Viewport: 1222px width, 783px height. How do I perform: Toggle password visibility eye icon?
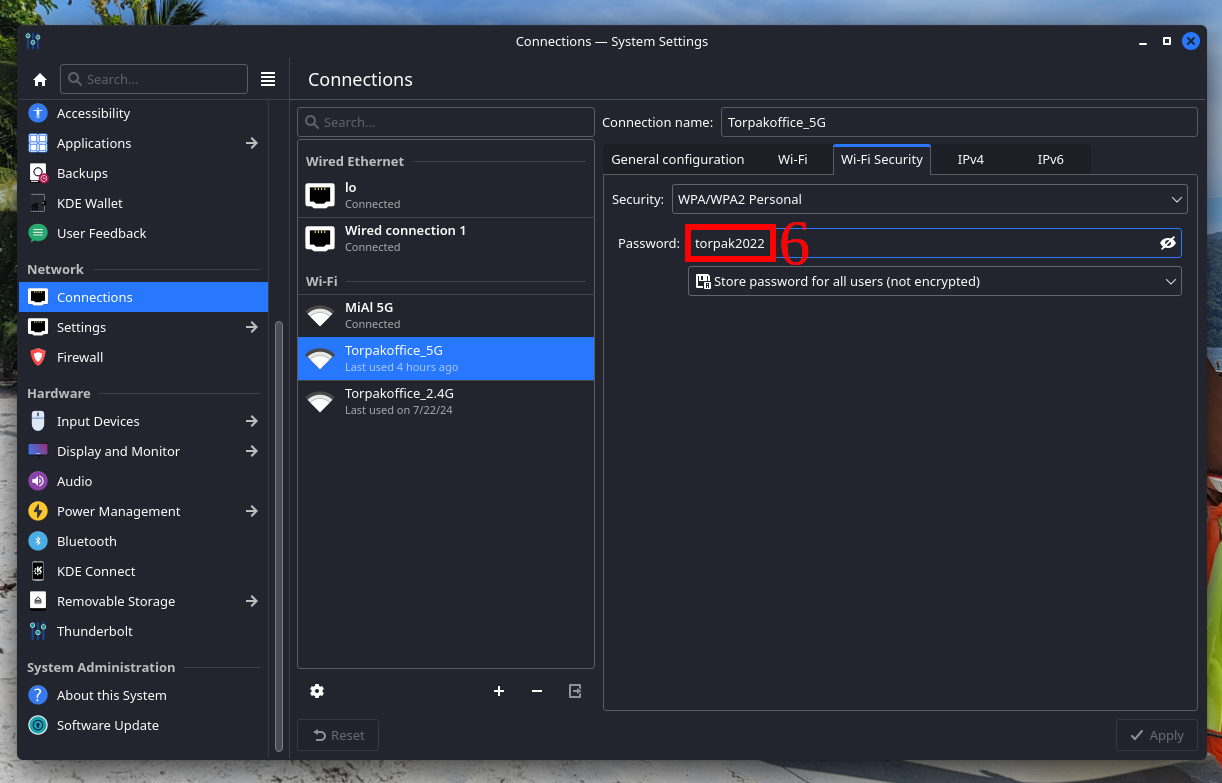[1167, 243]
